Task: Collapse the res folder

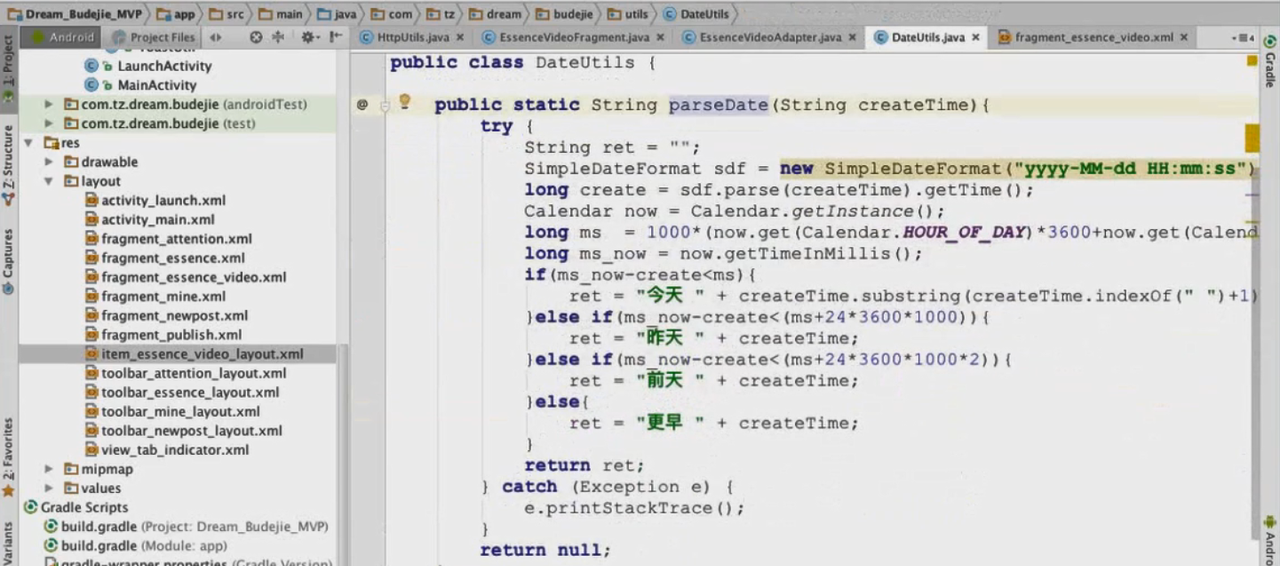Action: pos(29,143)
